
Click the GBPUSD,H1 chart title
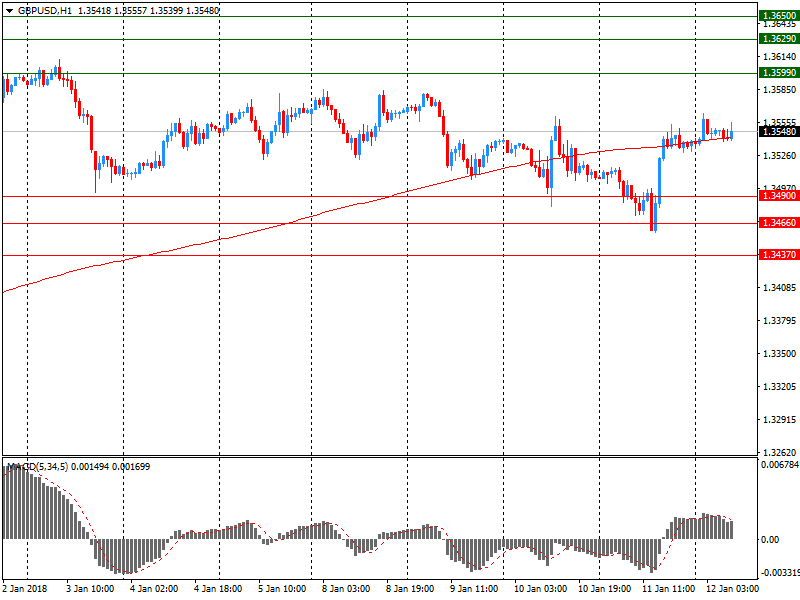click(x=45, y=11)
